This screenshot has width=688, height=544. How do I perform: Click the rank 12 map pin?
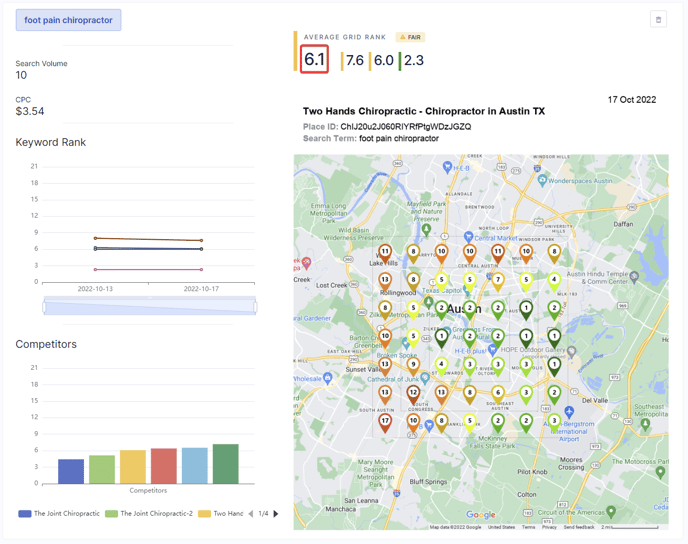413,394
